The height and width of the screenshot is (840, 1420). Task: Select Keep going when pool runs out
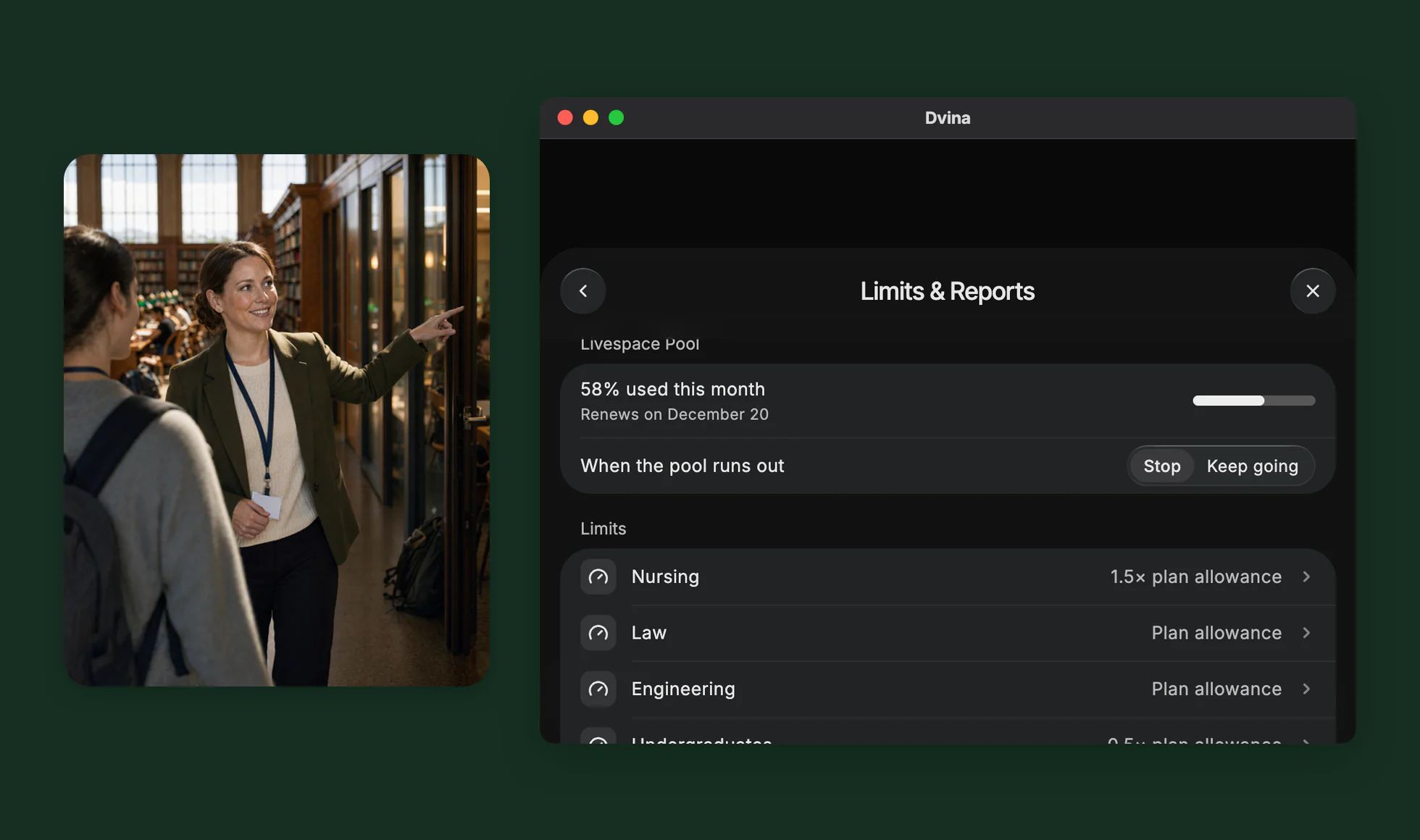1252,466
